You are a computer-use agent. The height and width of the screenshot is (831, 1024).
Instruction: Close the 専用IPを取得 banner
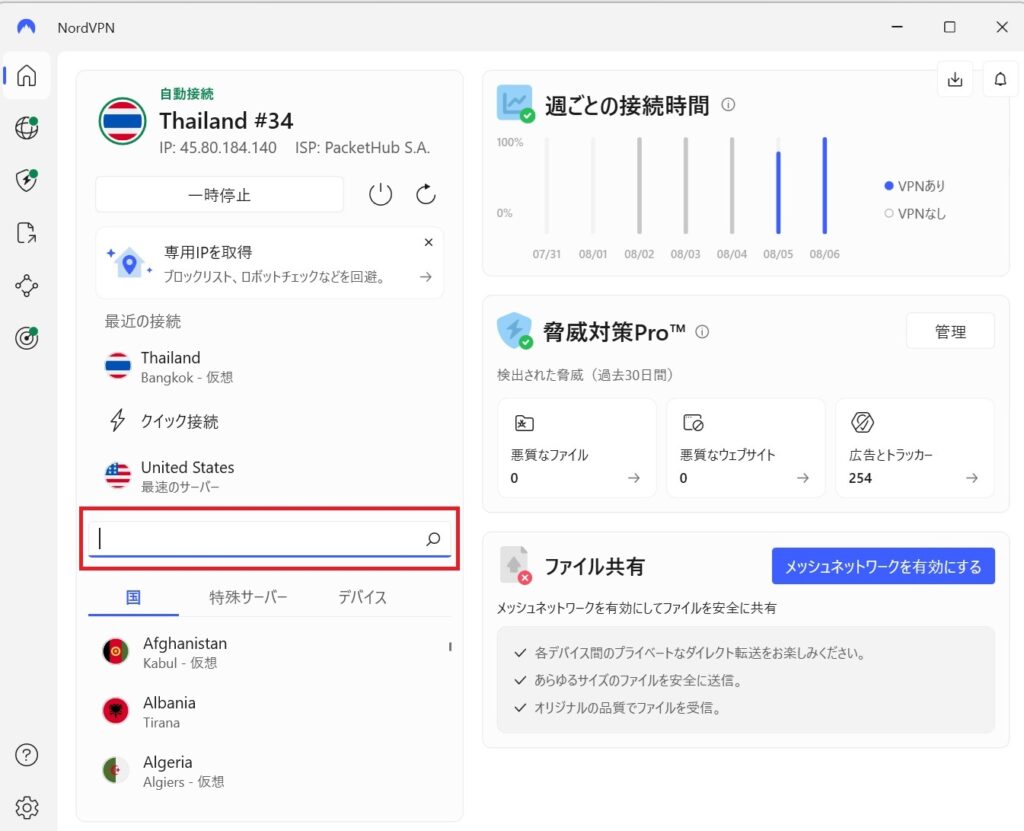click(428, 242)
